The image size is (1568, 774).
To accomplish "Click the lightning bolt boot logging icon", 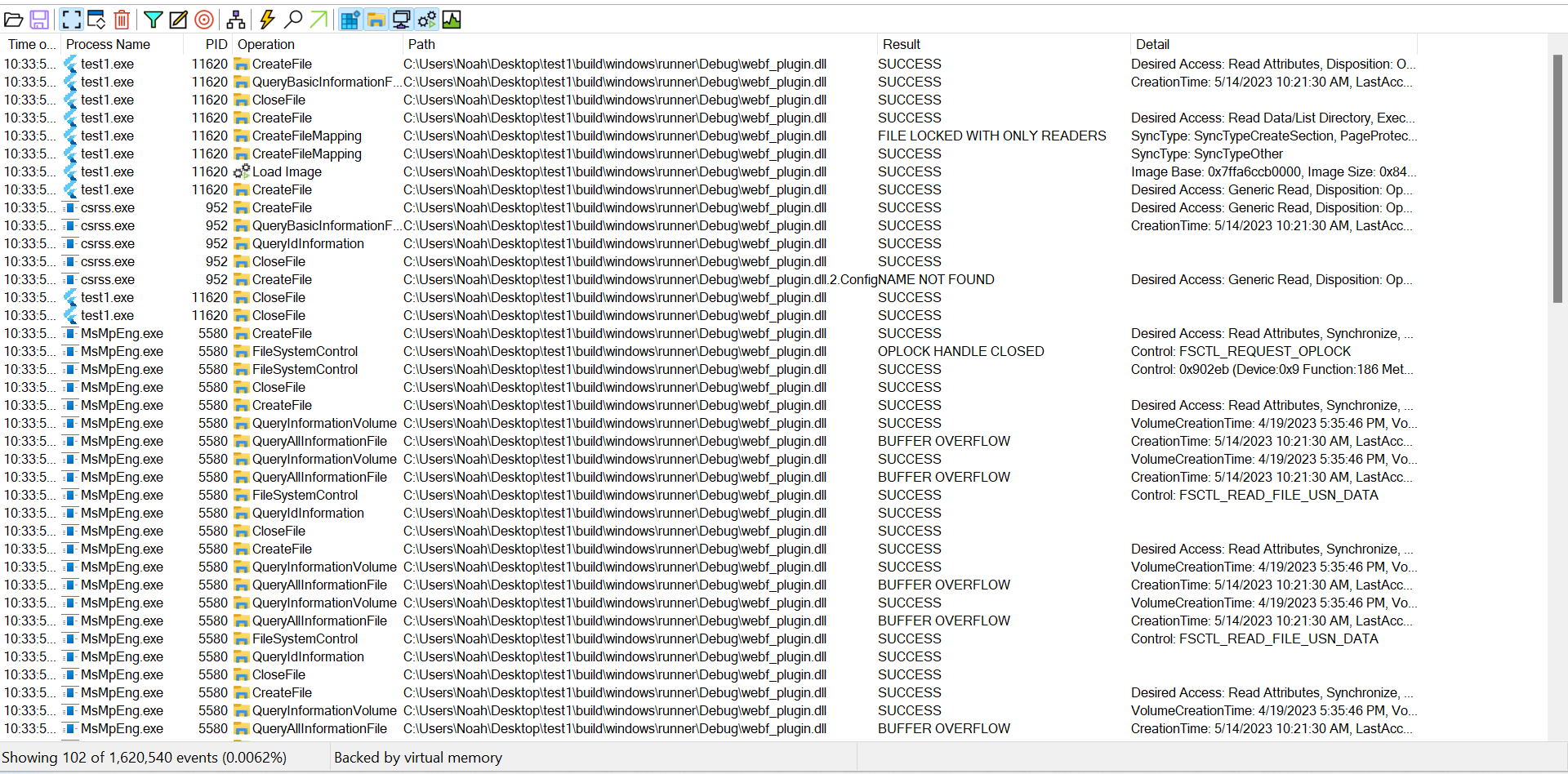I will pos(267,20).
